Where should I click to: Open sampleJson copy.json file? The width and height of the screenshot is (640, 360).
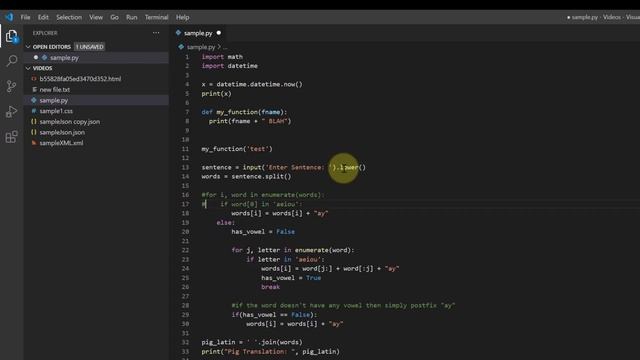tap(69, 122)
